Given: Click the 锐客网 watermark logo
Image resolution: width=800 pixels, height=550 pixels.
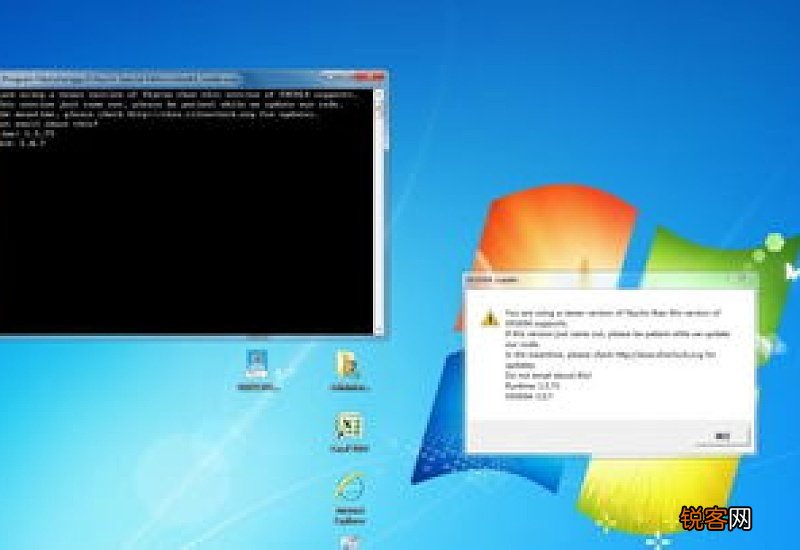Looking at the screenshot, I should [715, 518].
